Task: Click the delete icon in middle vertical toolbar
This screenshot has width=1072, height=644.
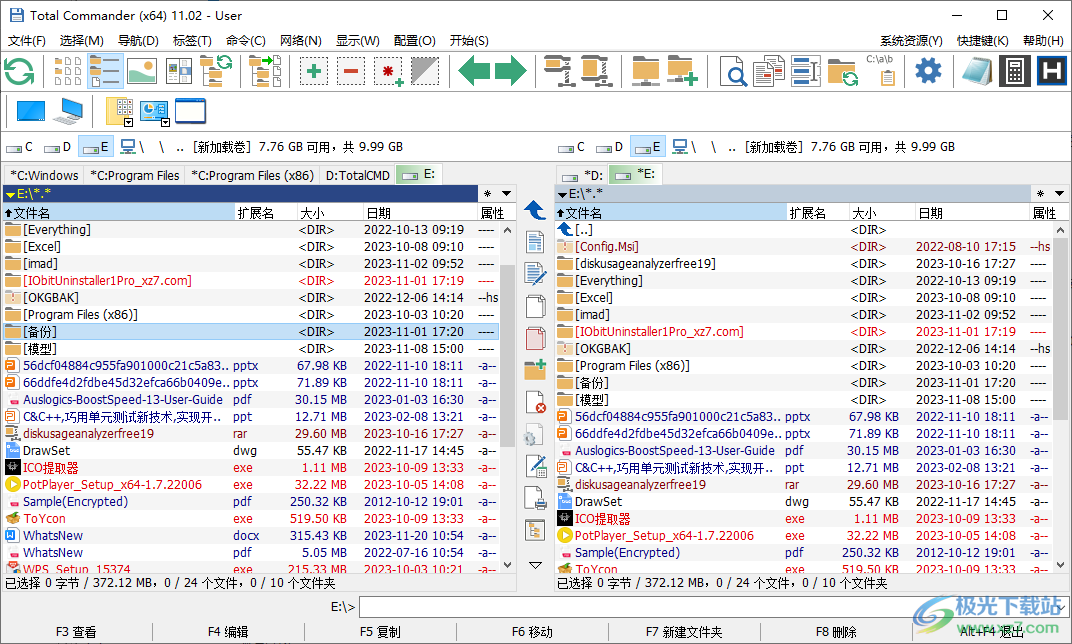Action: coord(535,402)
